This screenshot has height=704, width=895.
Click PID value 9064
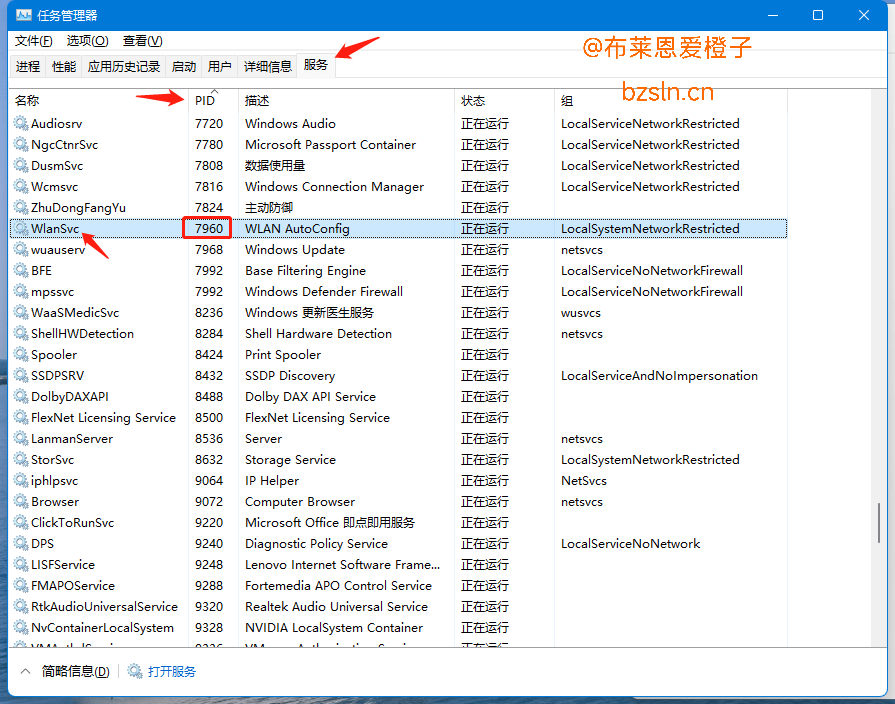click(x=209, y=481)
